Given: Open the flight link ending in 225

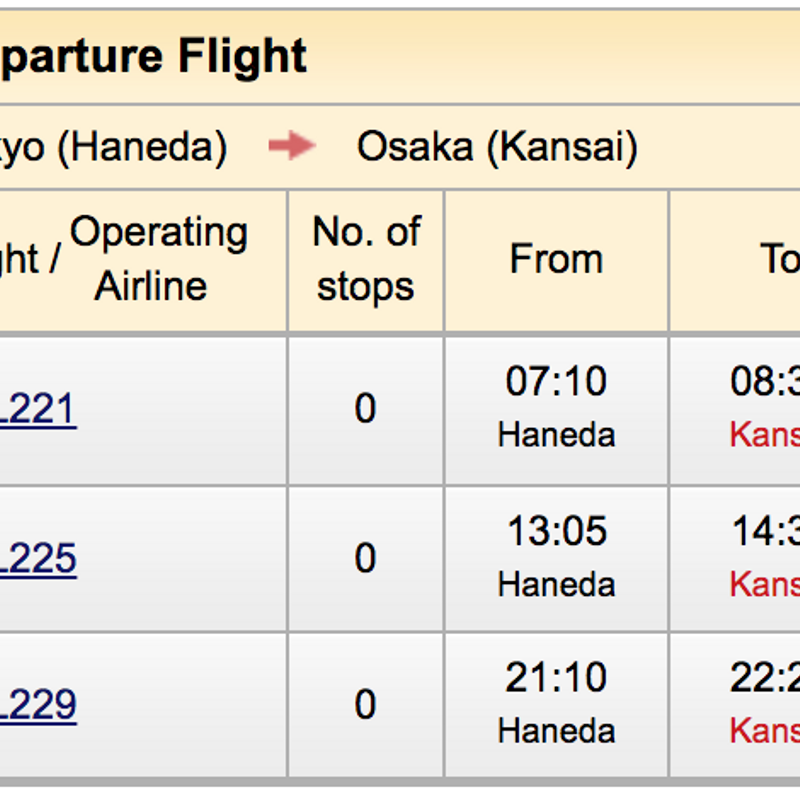Looking at the screenshot, I should tap(38, 558).
